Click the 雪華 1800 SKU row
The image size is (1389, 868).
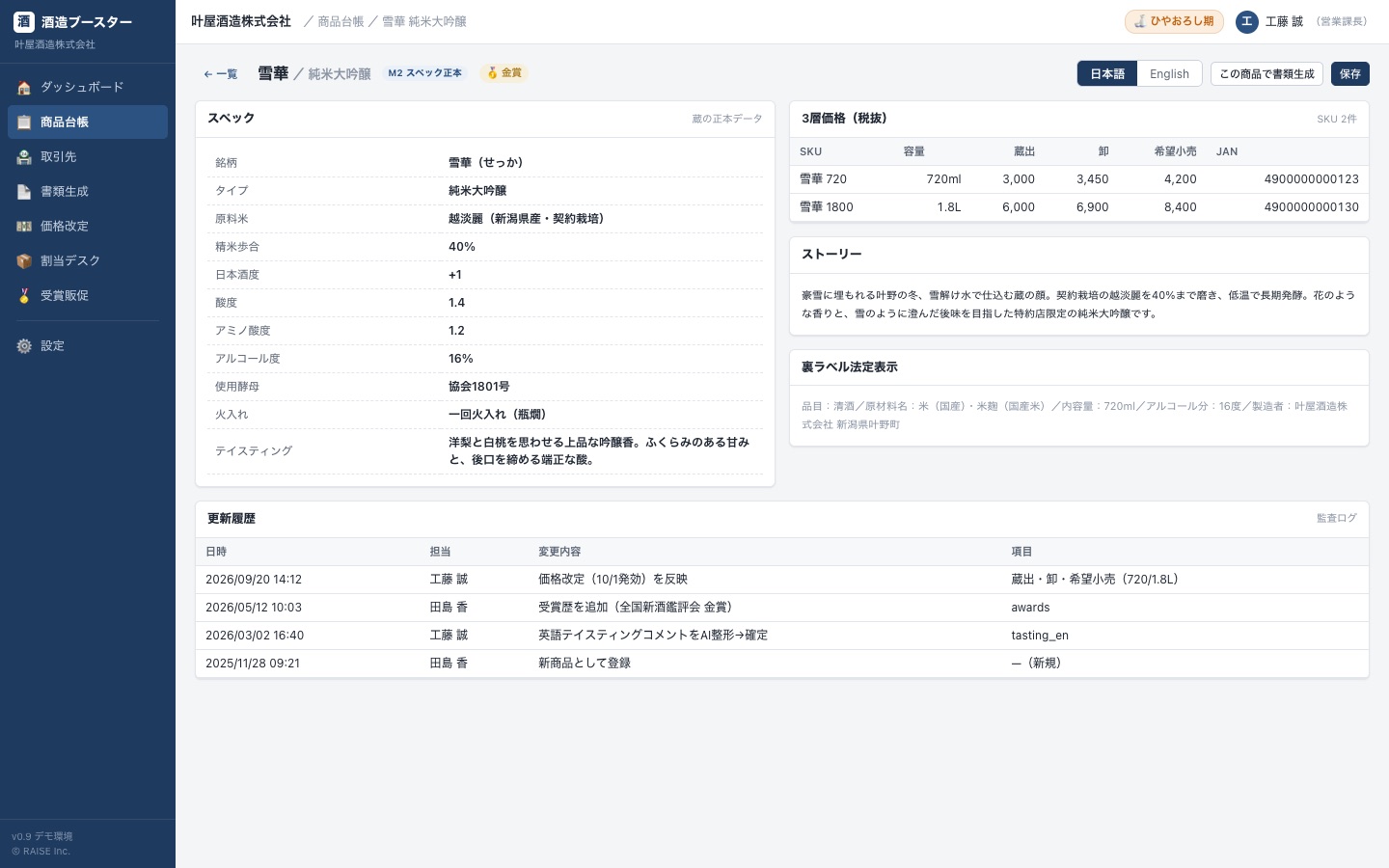pos(1078,207)
